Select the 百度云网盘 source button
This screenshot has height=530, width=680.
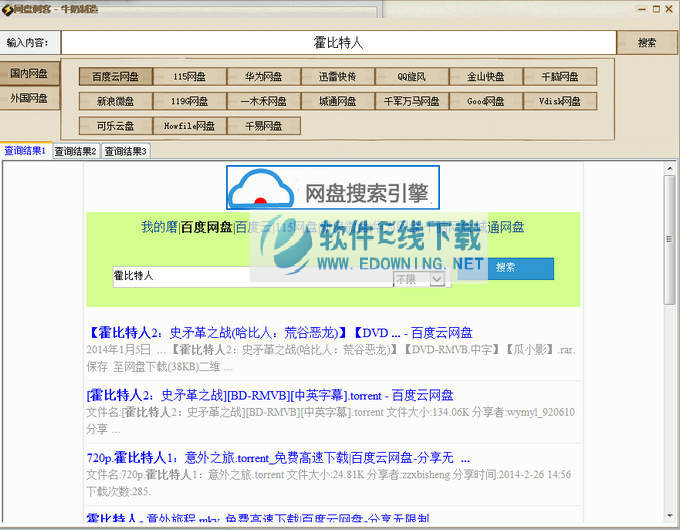click(x=115, y=76)
